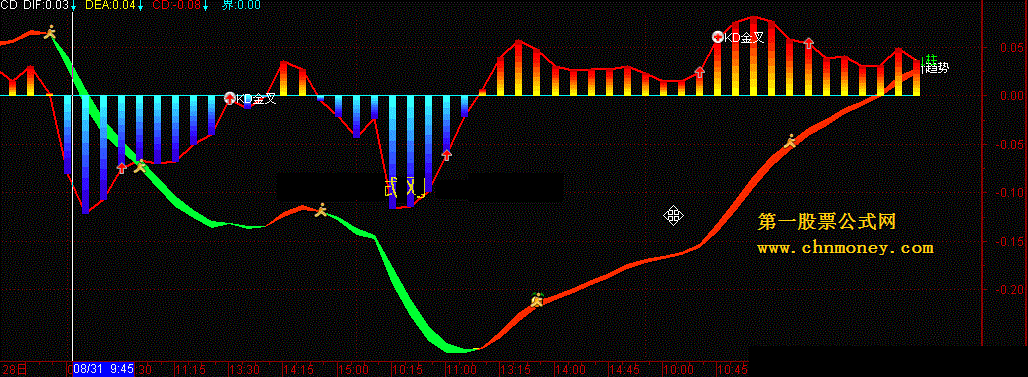Click the tallest red histogram bar near the peak
Screen dimensions: 1028x377
pos(753,56)
